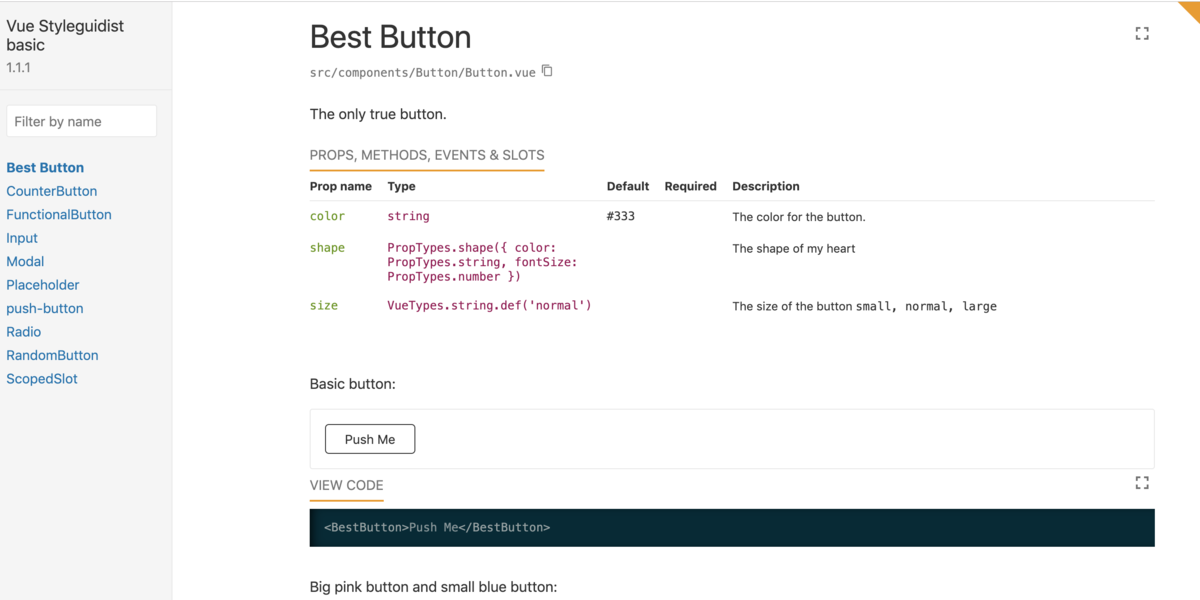Open Best Button in isolated mode

coord(1142,33)
